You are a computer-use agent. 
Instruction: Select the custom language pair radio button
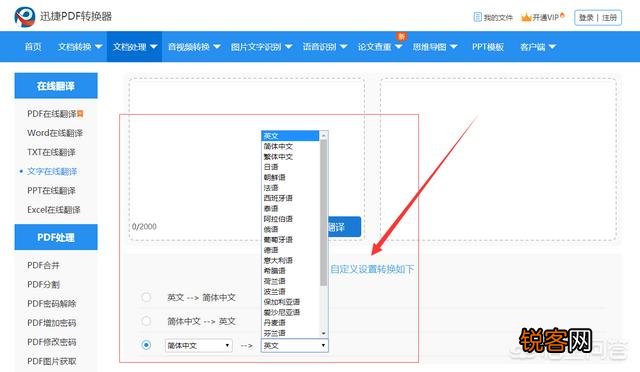(x=146, y=345)
